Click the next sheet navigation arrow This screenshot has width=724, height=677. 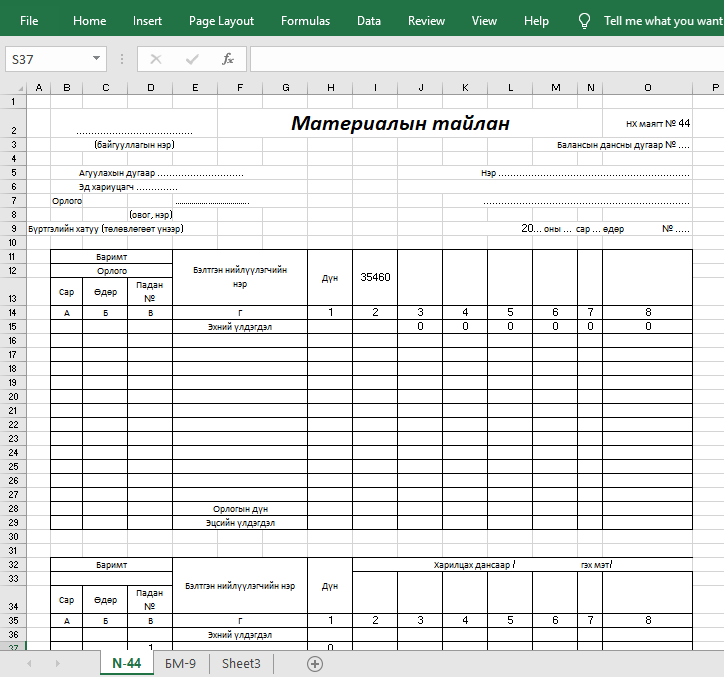coord(58,664)
